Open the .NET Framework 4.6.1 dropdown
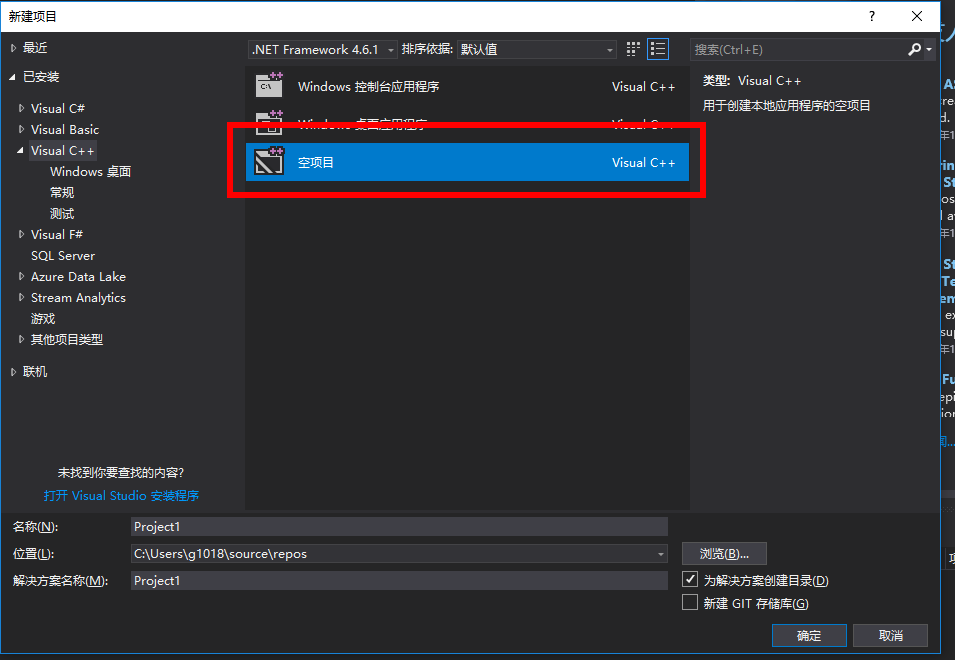This screenshot has width=955, height=660. (x=323, y=49)
